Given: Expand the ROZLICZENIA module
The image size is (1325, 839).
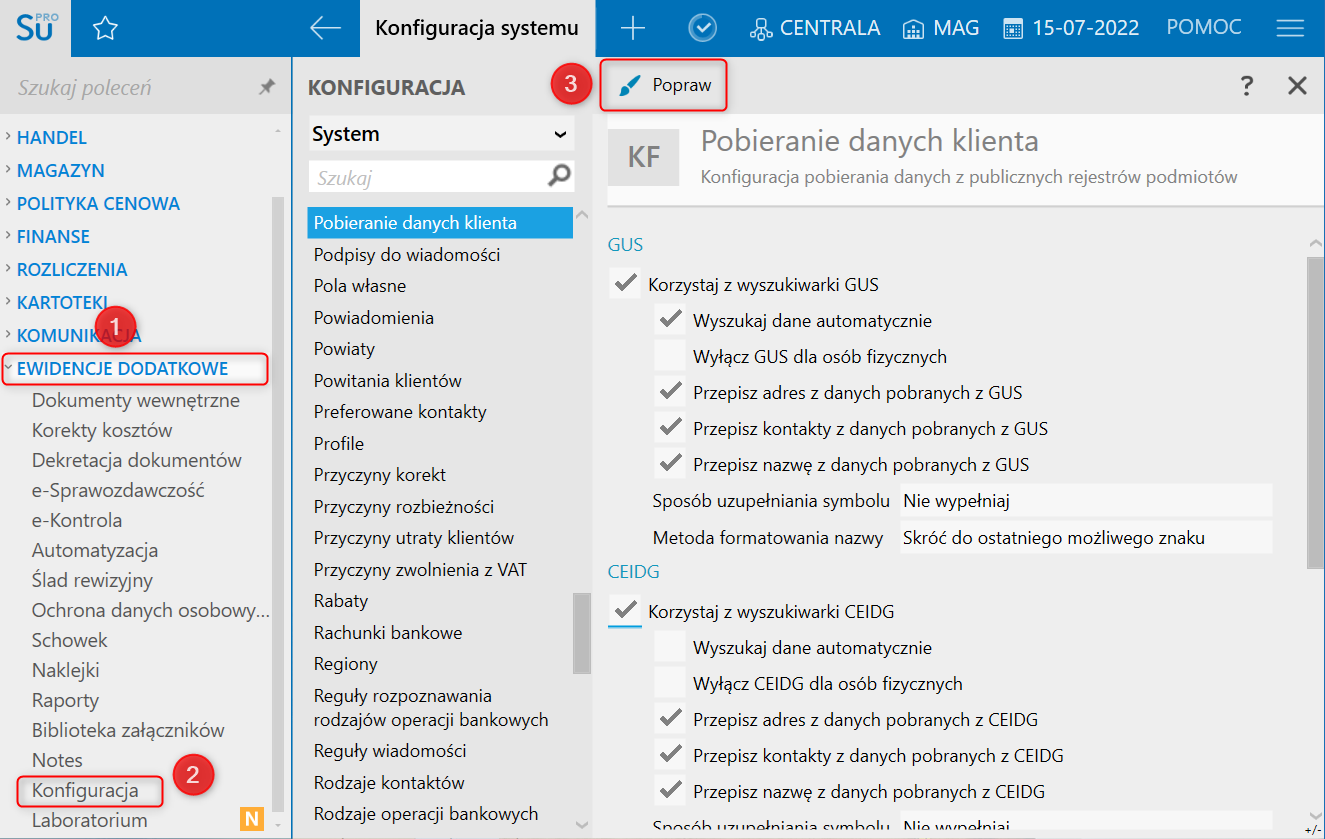Looking at the screenshot, I should click(72, 269).
